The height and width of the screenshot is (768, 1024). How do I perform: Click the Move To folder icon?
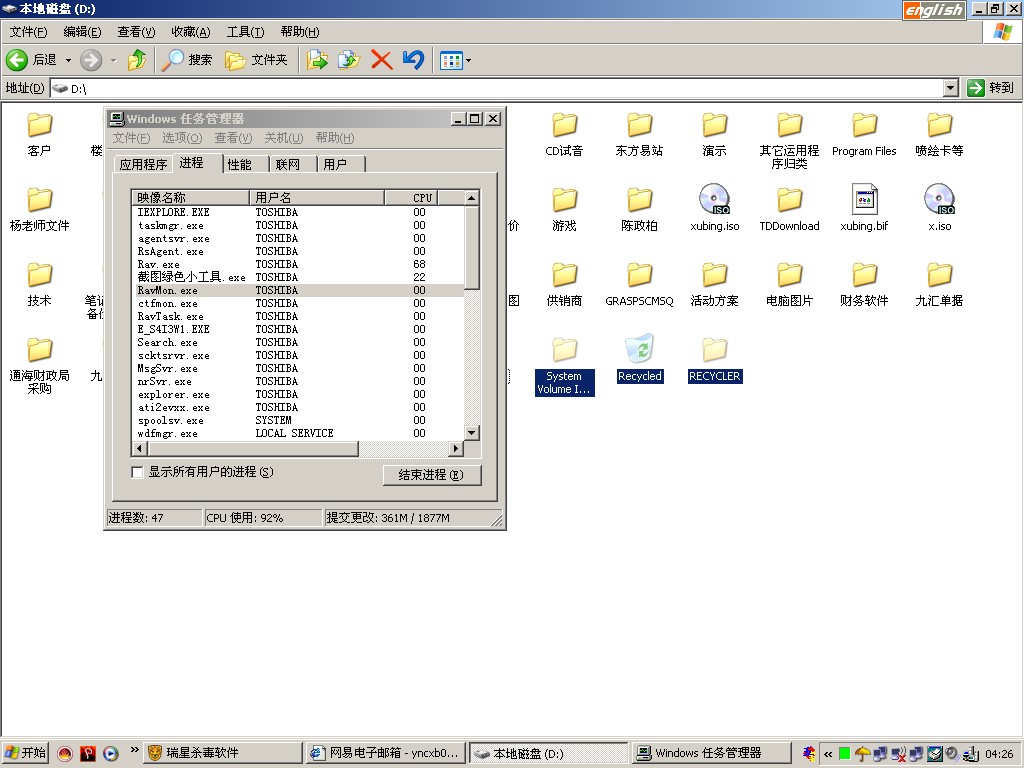coord(317,60)
